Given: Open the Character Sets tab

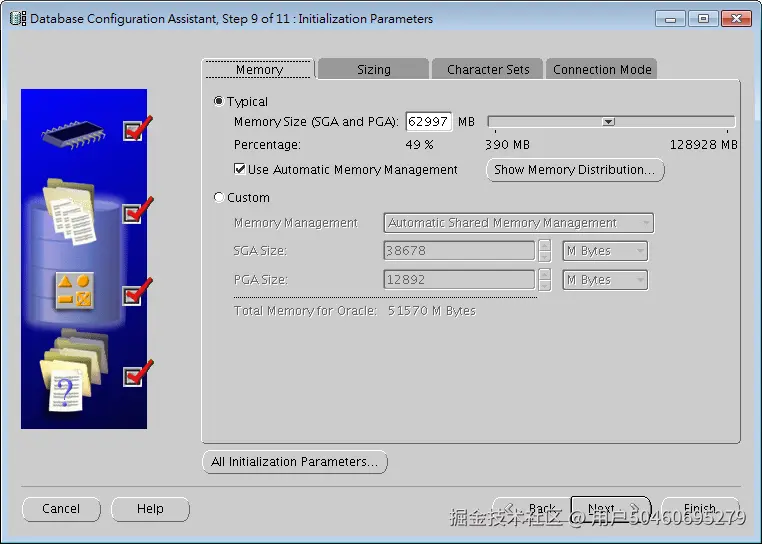Looking at the screenshot, I should (x=488, y=69).
